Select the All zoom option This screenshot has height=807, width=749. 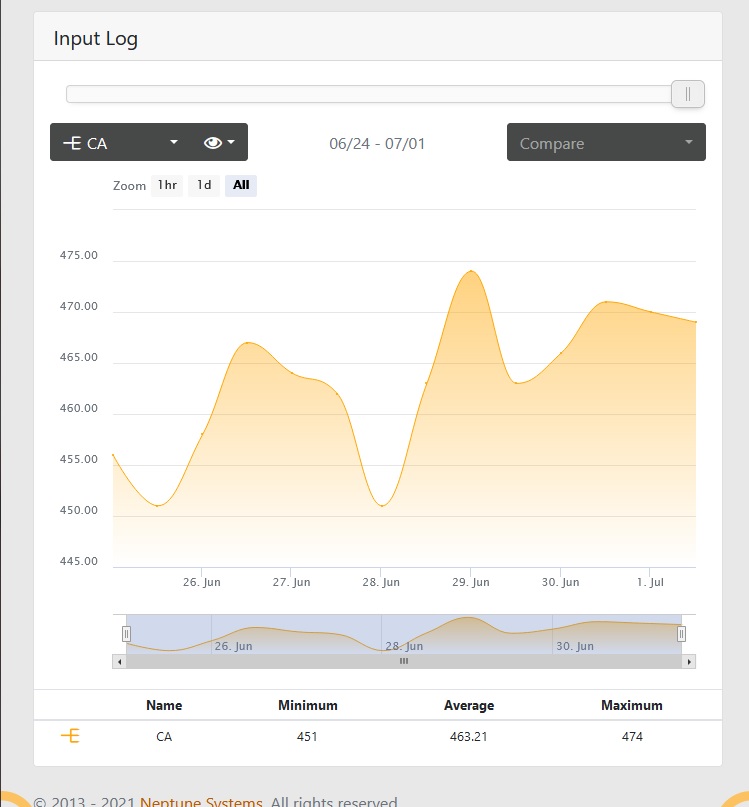pyautogui.click(x=241, y=185)
